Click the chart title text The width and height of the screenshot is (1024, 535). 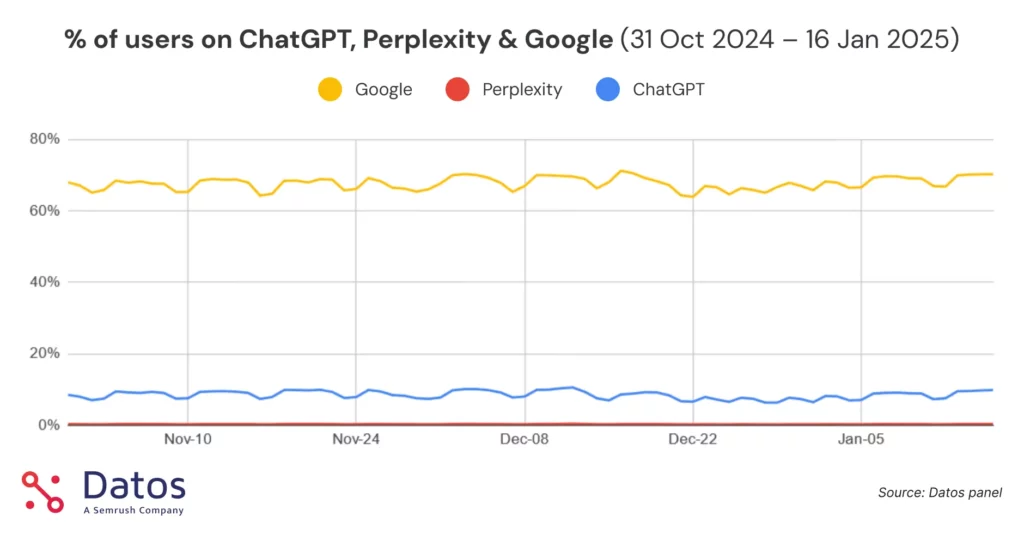tap(511, 40)
